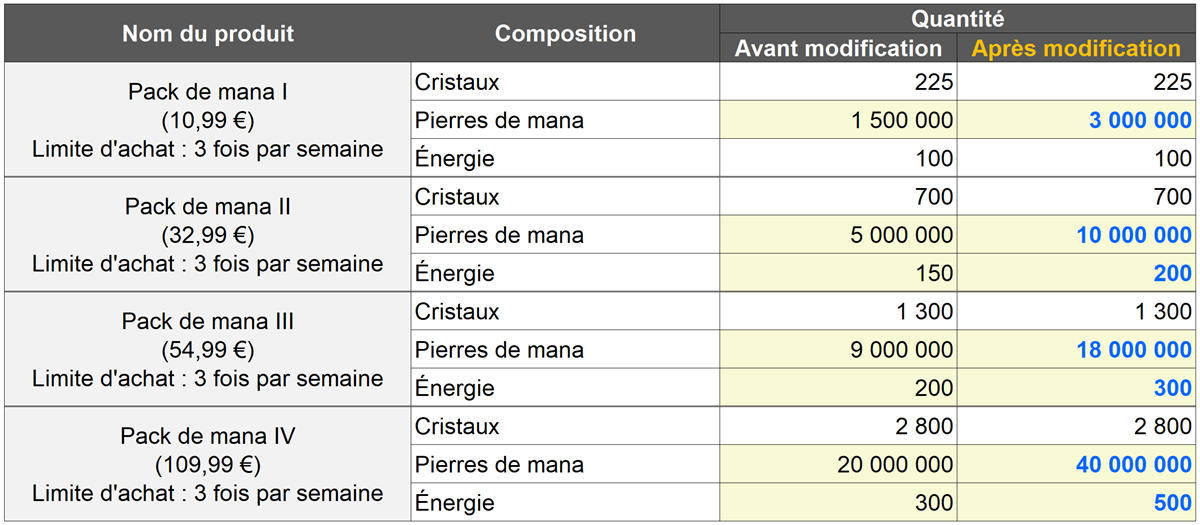This screenshot has height=525, width=1200.
Task: Select the blue 500 energy value cell
Action: point(1077,503)
